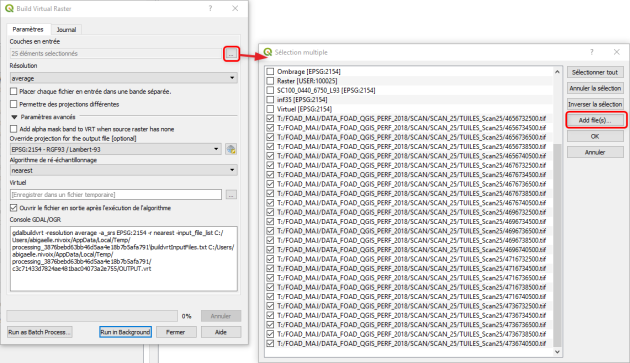Select the 4736740500.tif row text
Screen dimensions: 630x363
[x=411, y=343]
